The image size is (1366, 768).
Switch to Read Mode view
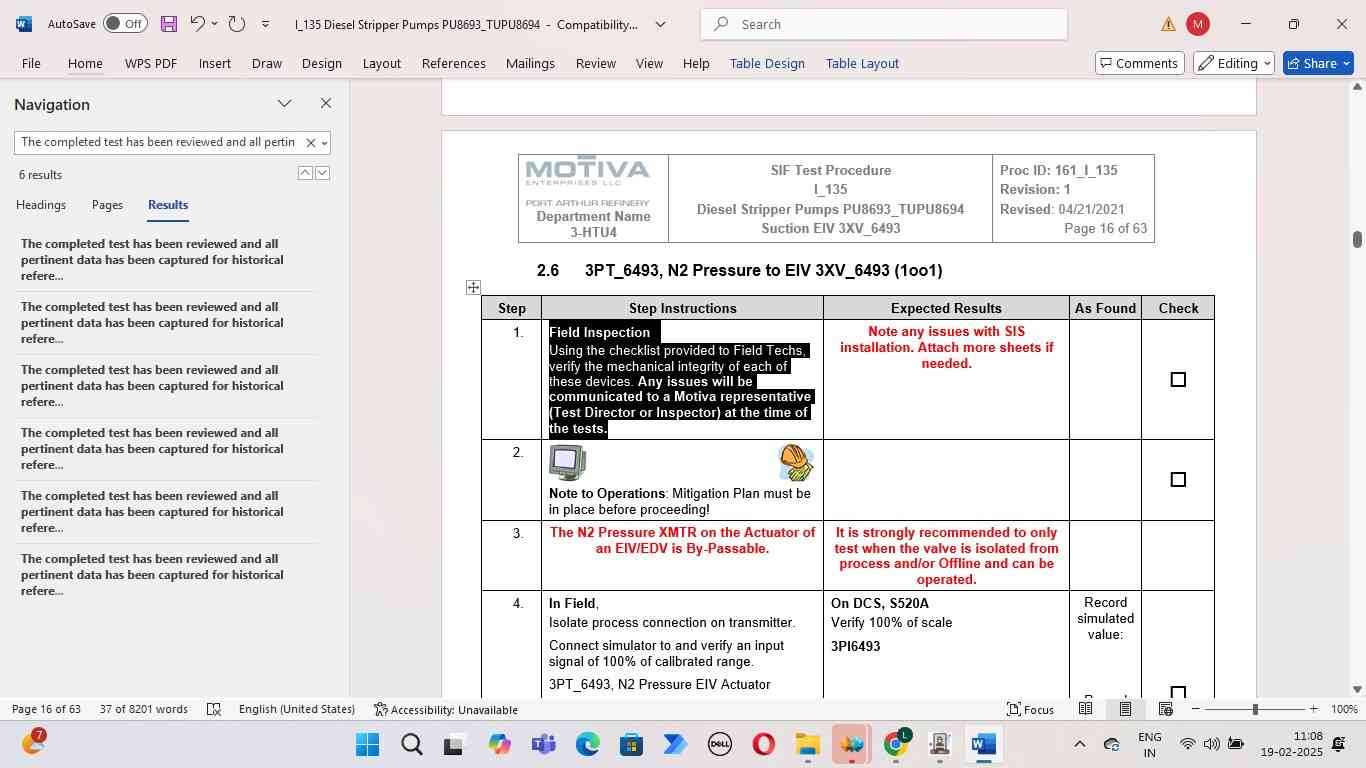pos(1085,709)
